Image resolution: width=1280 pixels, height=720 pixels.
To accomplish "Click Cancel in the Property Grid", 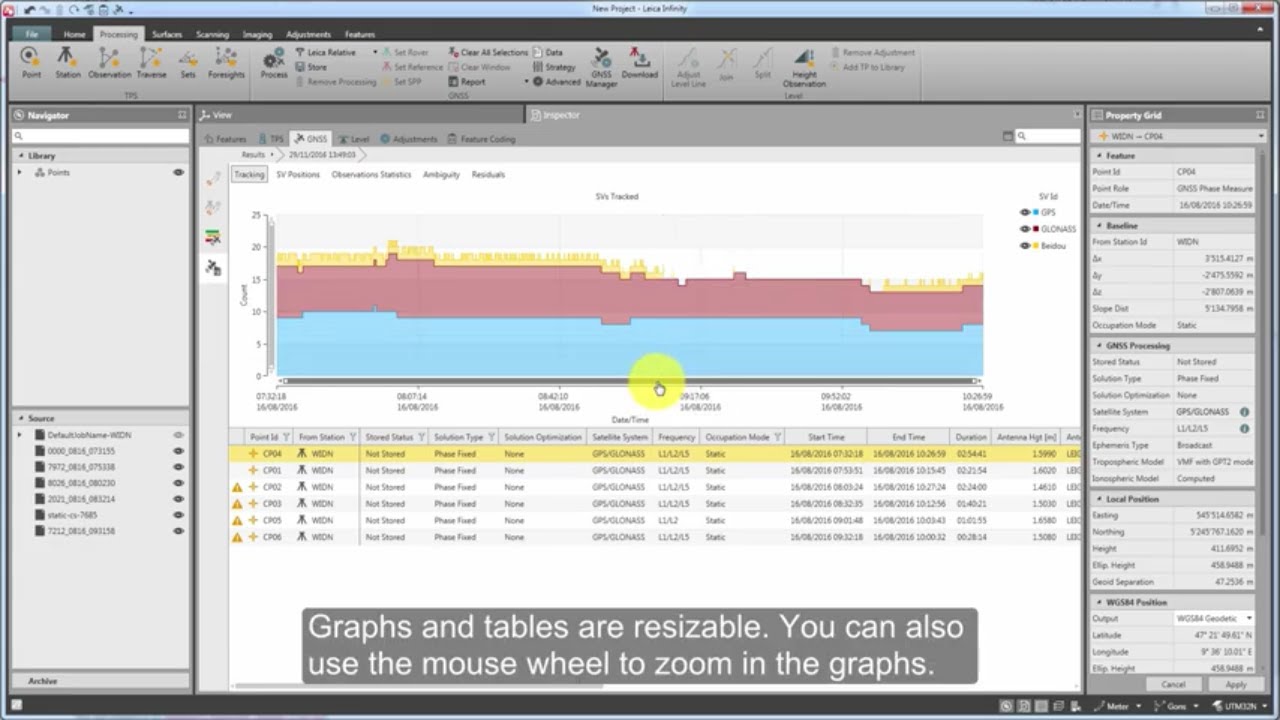I will (1173, 685).
